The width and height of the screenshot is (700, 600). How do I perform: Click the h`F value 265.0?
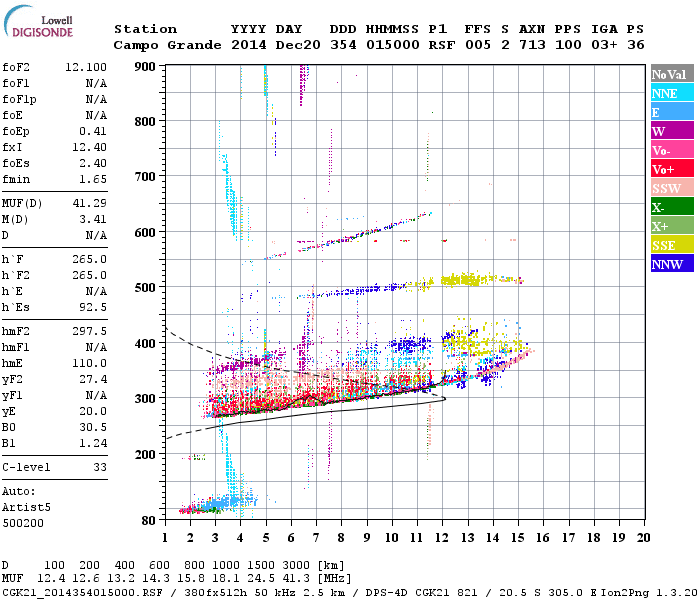click(89, 259)
